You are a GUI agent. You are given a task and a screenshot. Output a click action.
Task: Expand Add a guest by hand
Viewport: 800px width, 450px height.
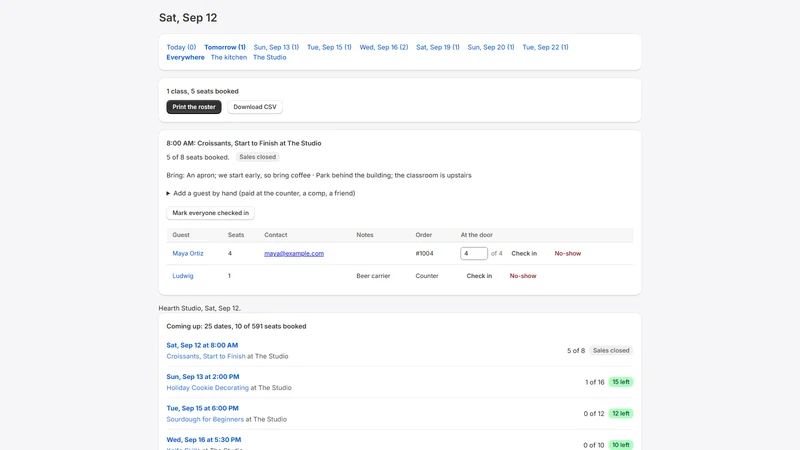point(261,193)
